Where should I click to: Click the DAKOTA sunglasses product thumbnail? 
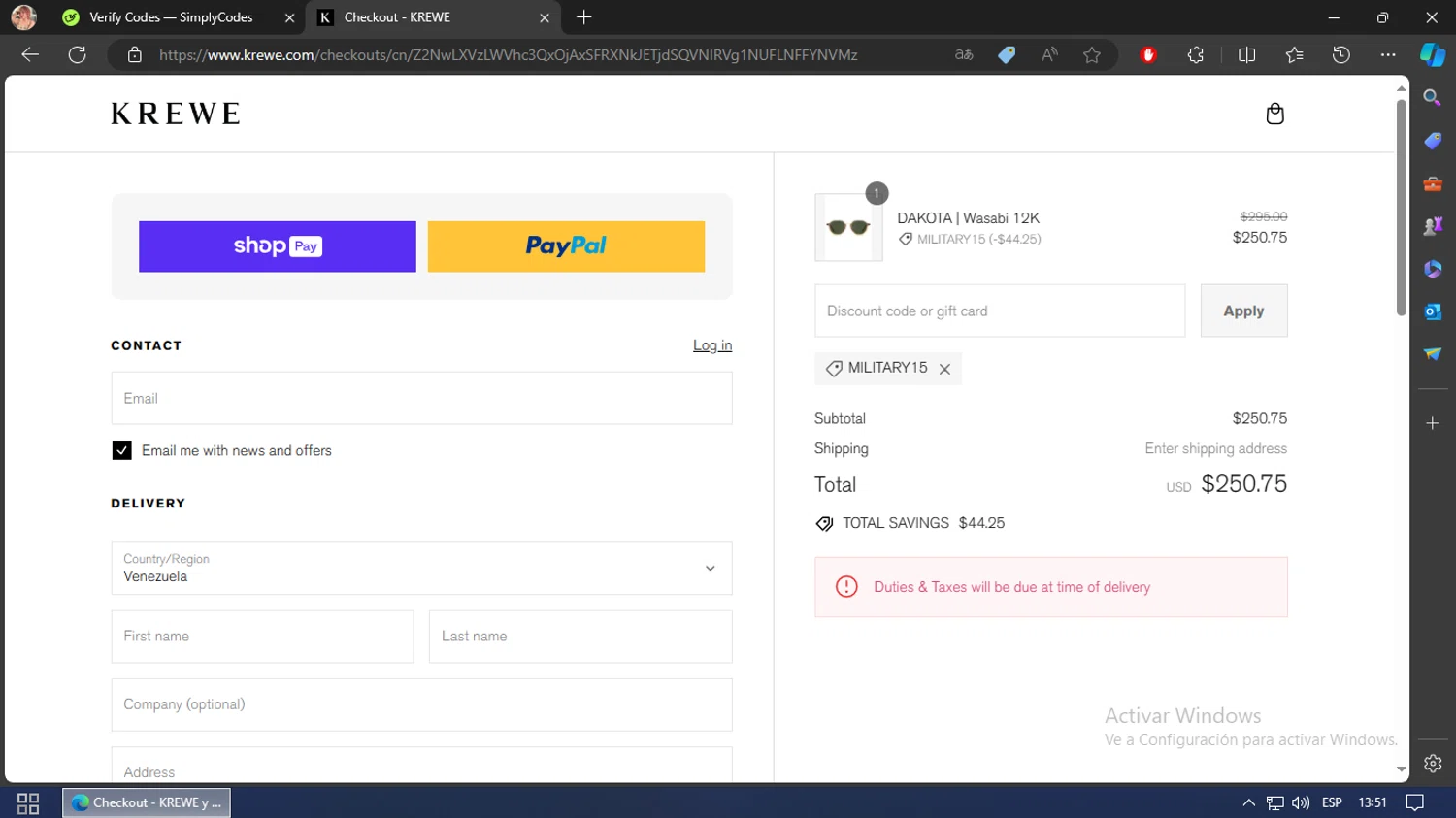point(848,228)
